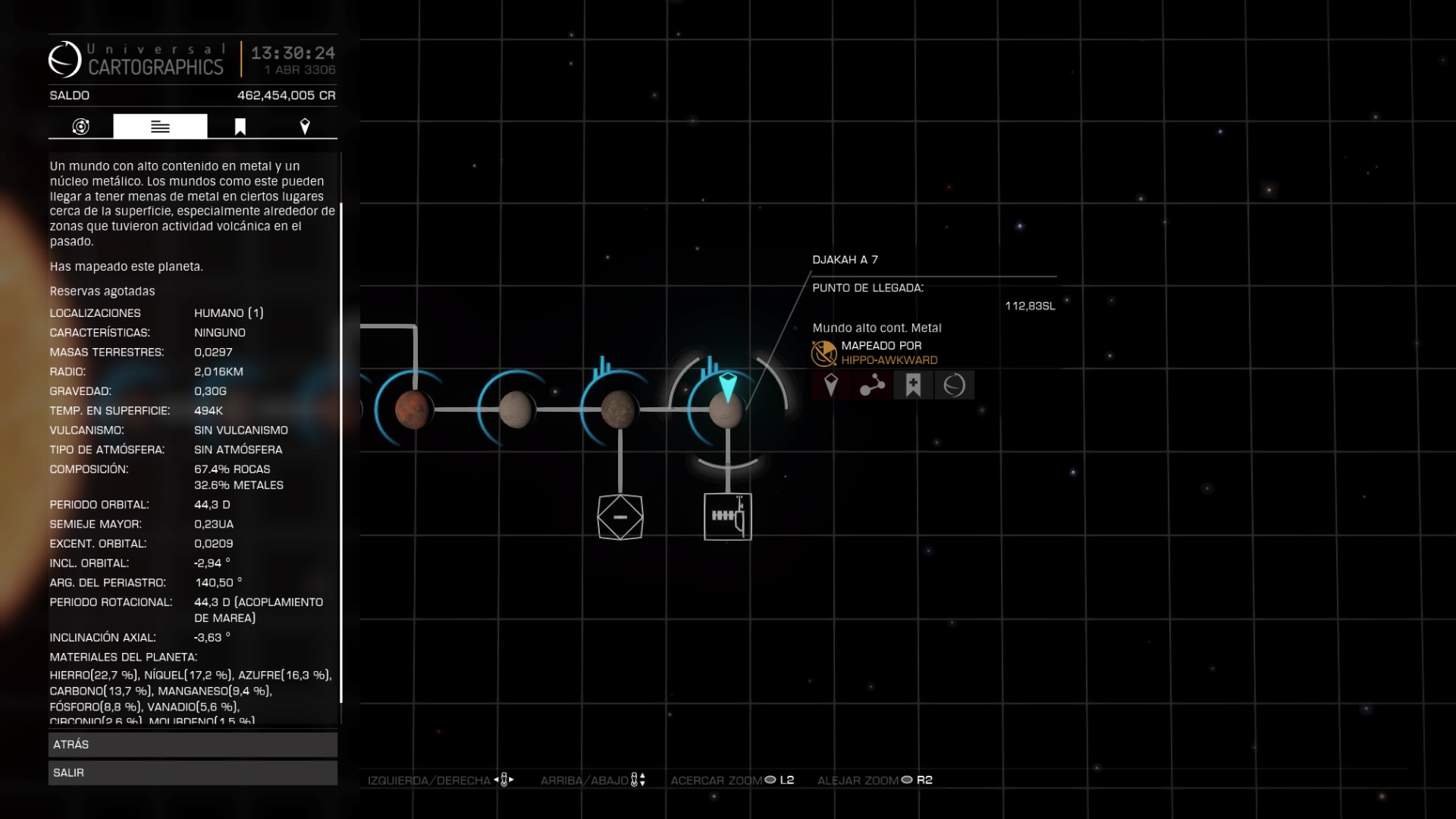Click the Mundo alto cont. Metal label
Image resolution: width=1456 pixels, height=819 pixels.
(x=877, y=328)
